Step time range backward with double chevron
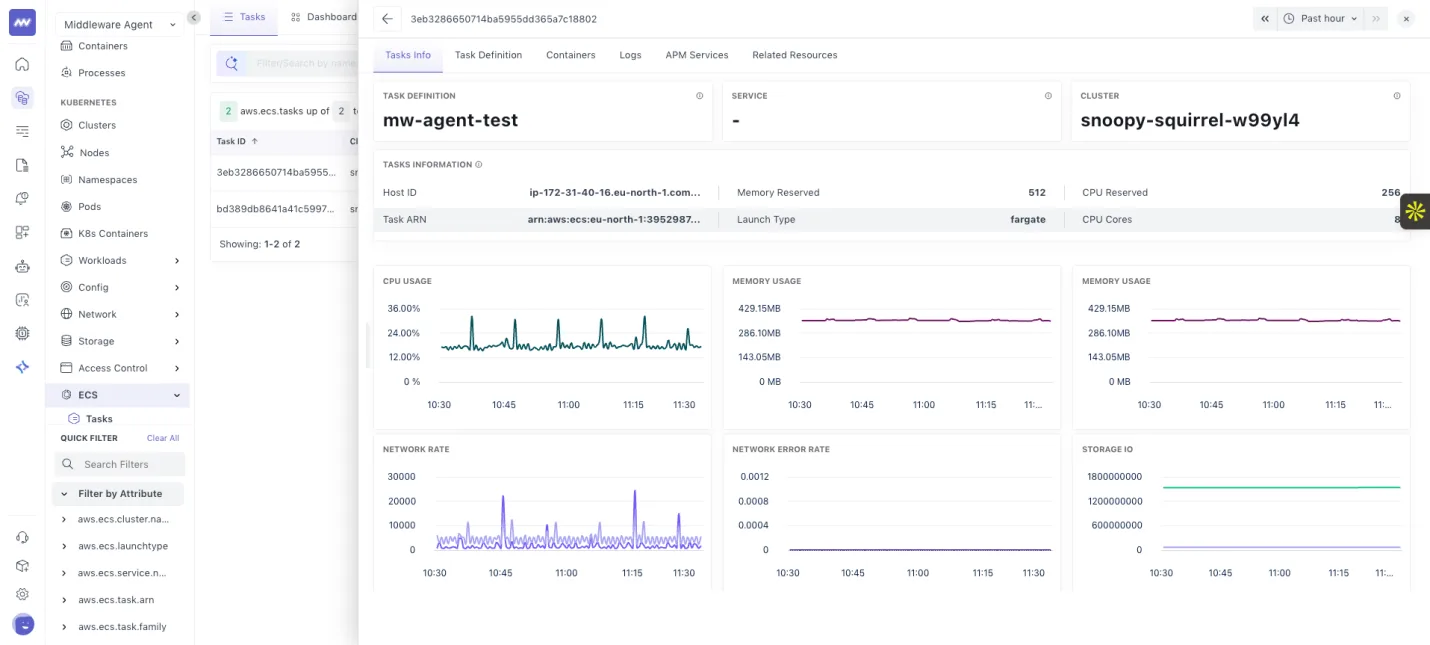Screen dimensions: 1430x645 (1265, 18)
